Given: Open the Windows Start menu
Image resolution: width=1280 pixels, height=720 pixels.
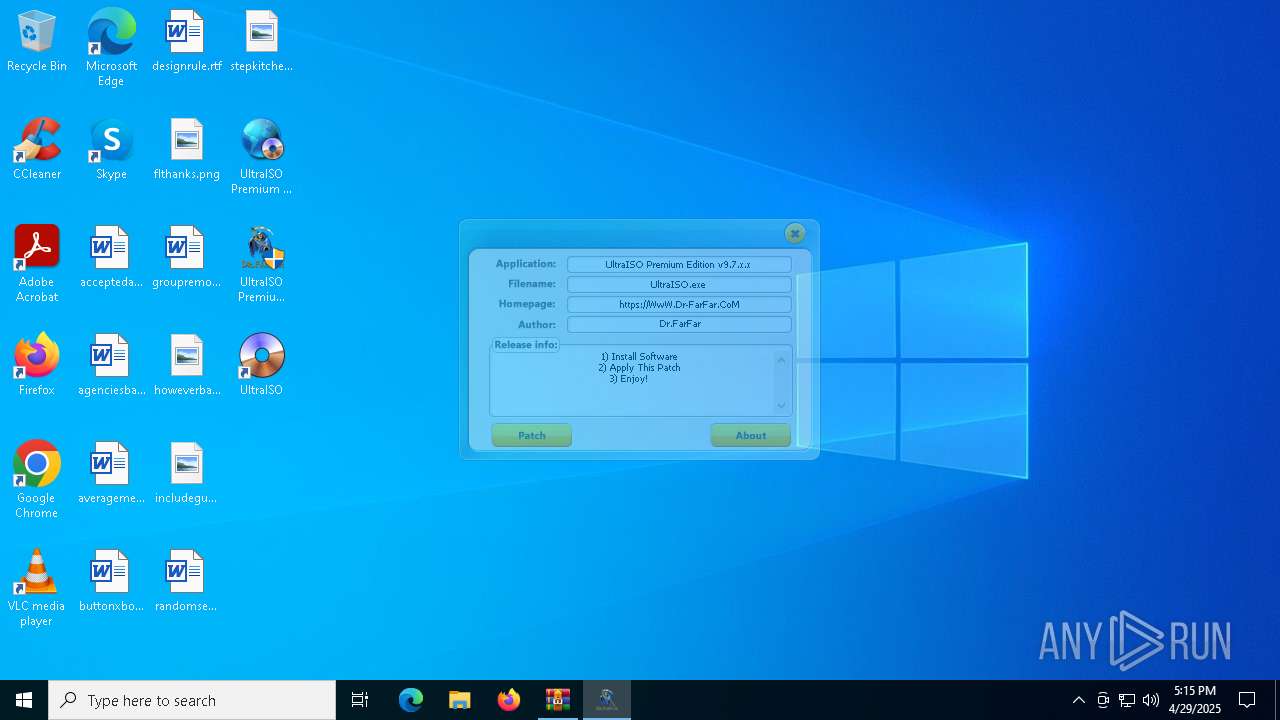Looking at the screenshot, I should coord(24,700).
